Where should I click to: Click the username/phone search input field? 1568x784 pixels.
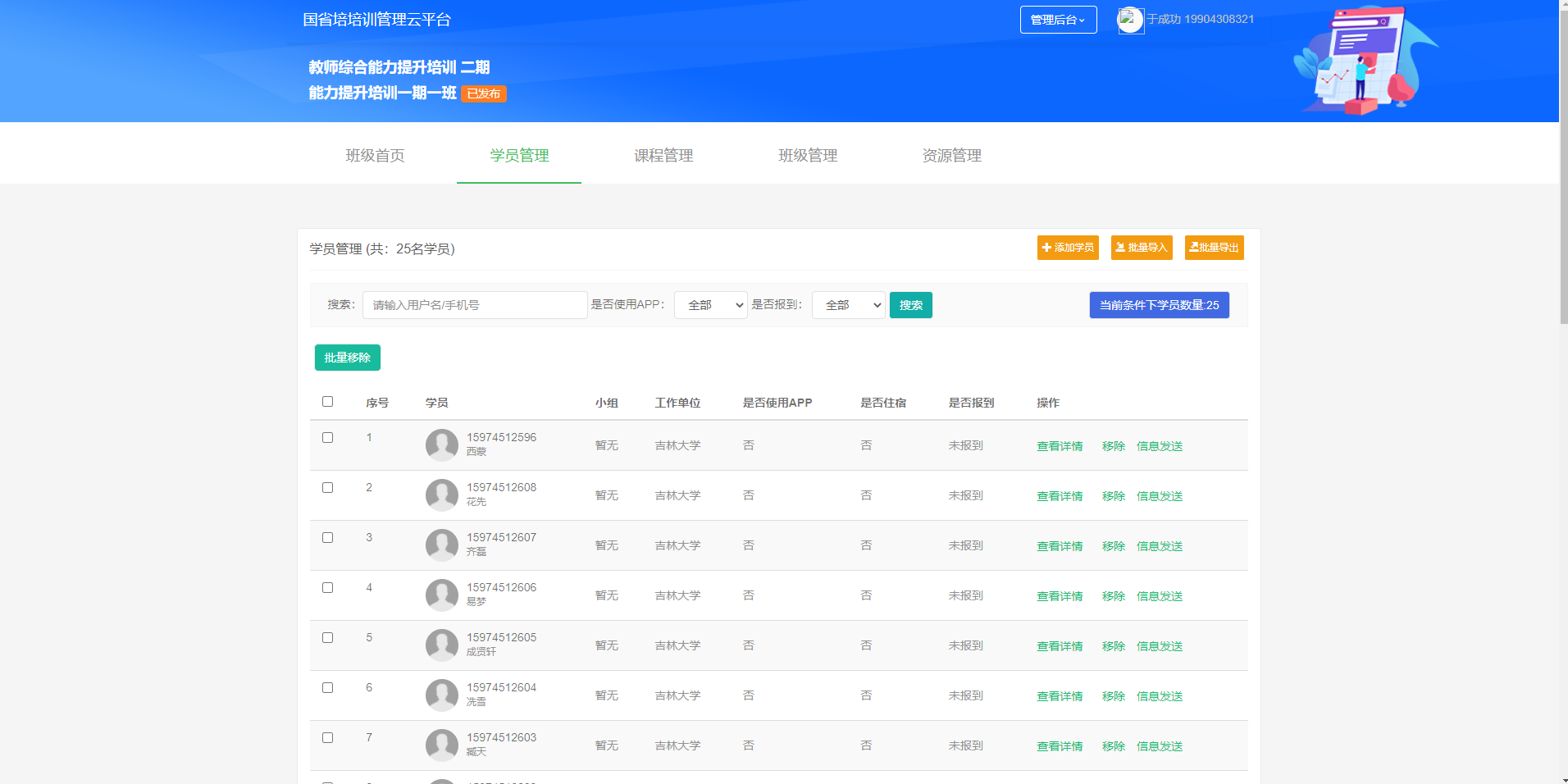point(475,305)
